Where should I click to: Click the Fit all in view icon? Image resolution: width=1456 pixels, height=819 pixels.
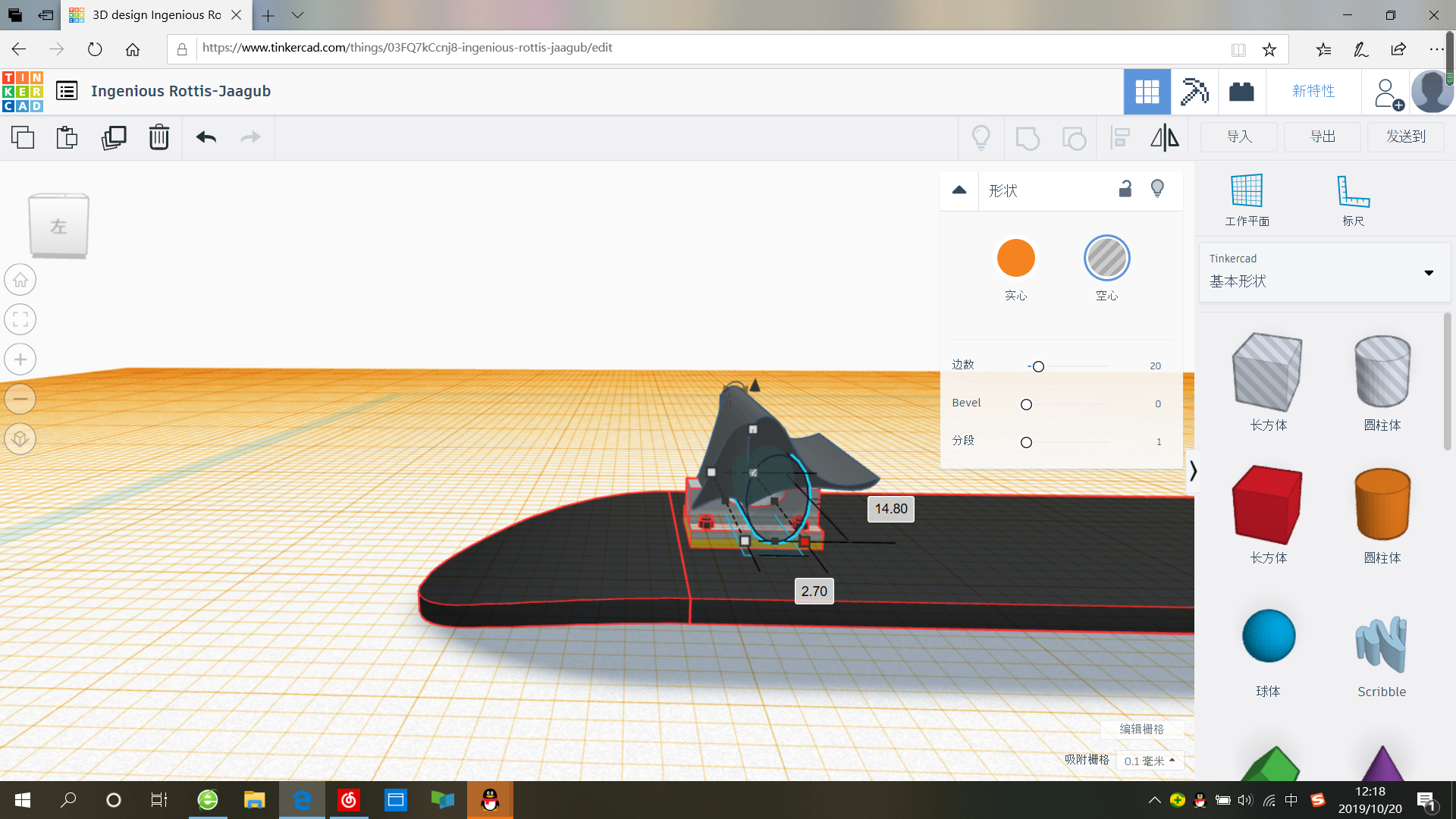click(x=20, y=319)
